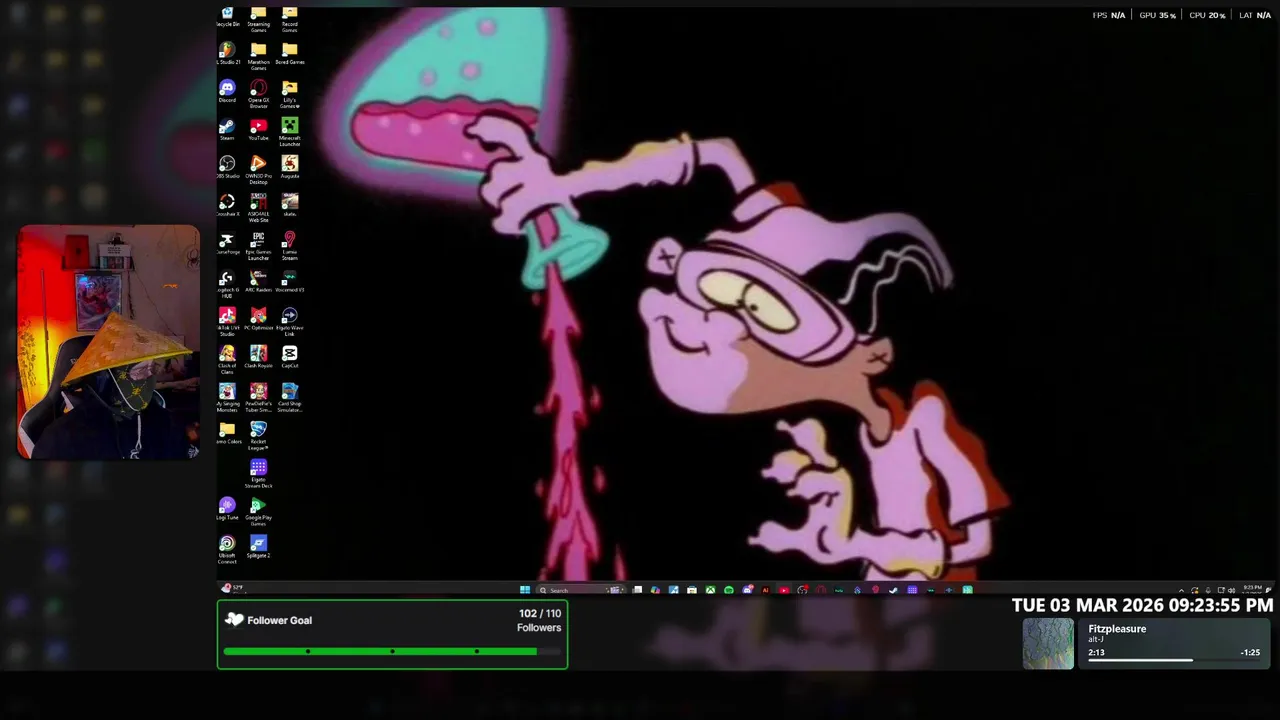Image resolution: width=1280 pixels, height=720 pixels.
Task: Open the Windows Start menu
Action: pos(524,590)
